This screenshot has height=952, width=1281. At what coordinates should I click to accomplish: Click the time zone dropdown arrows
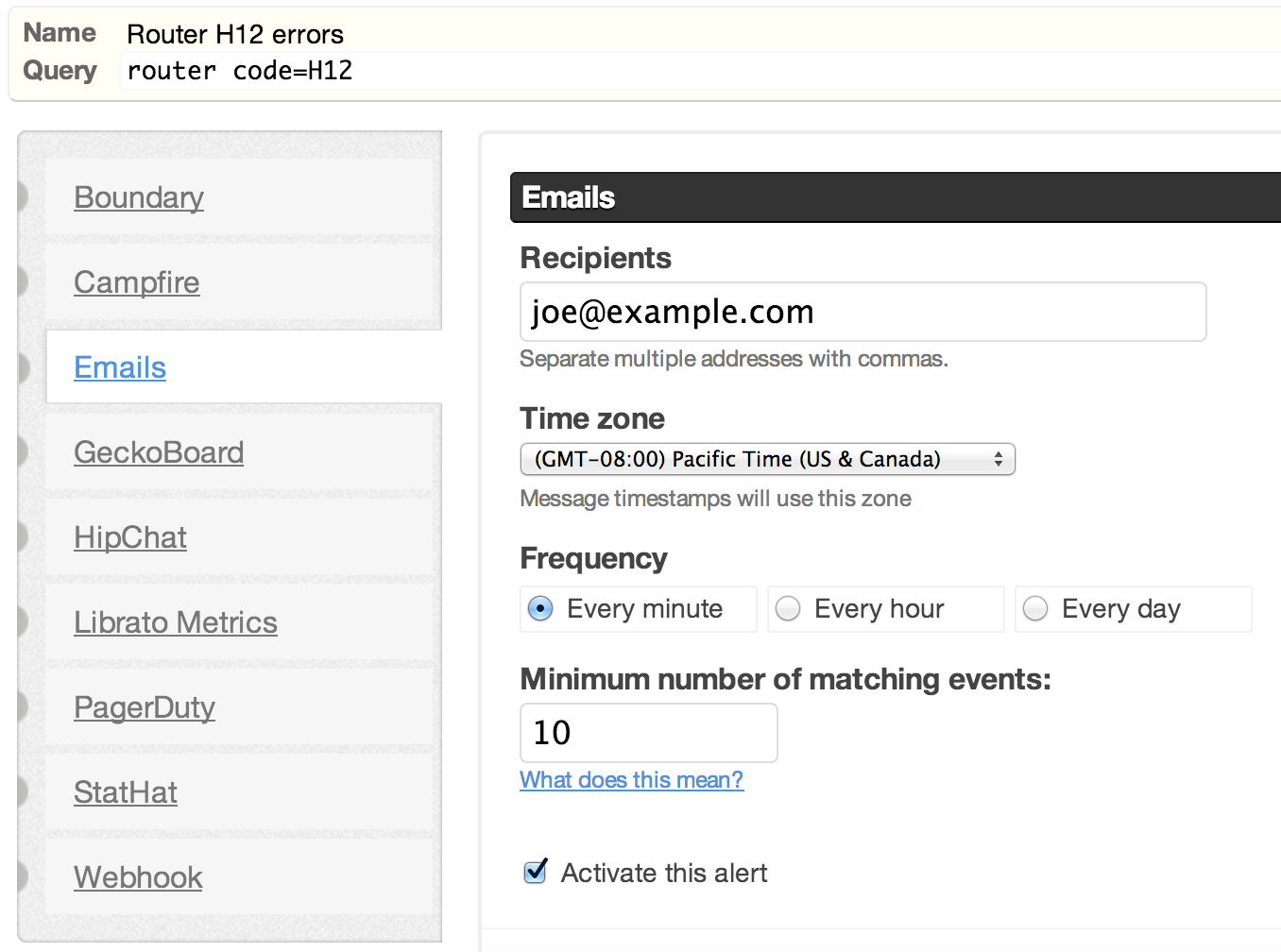[998, 459]
